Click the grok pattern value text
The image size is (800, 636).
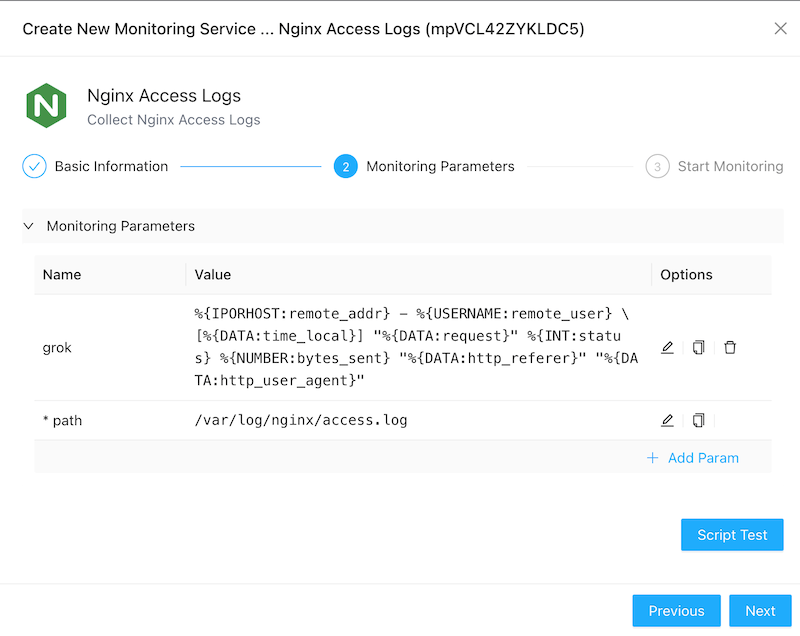pyautogui.click(x=415, y=347)
